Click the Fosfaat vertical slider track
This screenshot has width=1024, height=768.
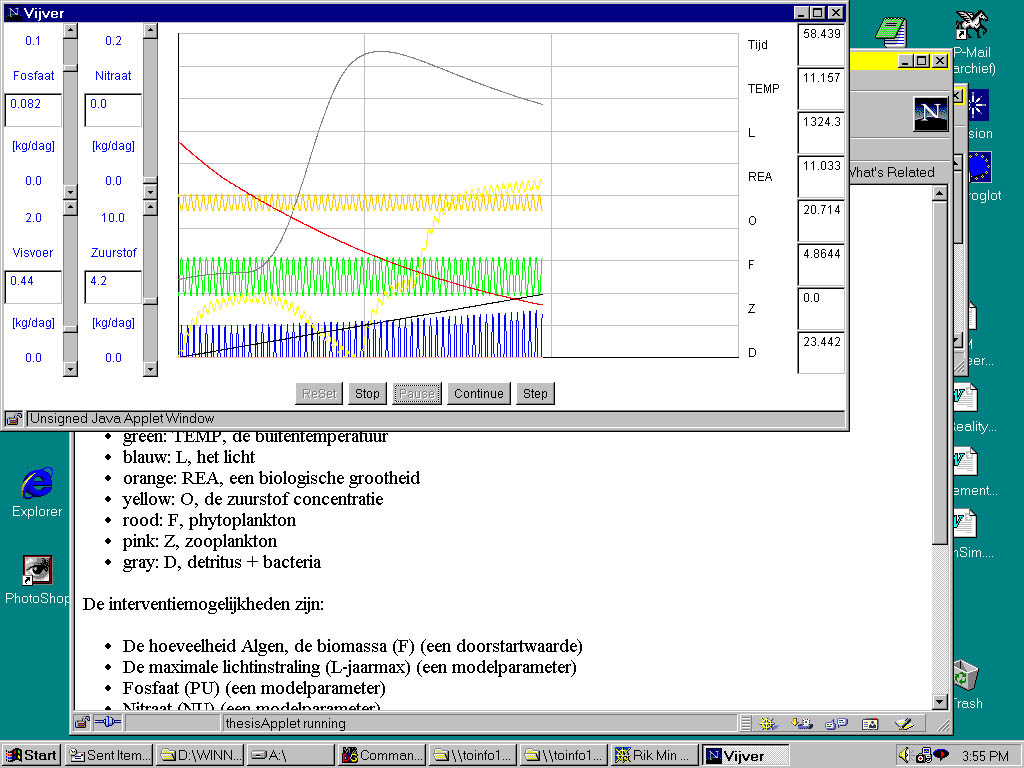pyautogui.click(x=71, y=111)
